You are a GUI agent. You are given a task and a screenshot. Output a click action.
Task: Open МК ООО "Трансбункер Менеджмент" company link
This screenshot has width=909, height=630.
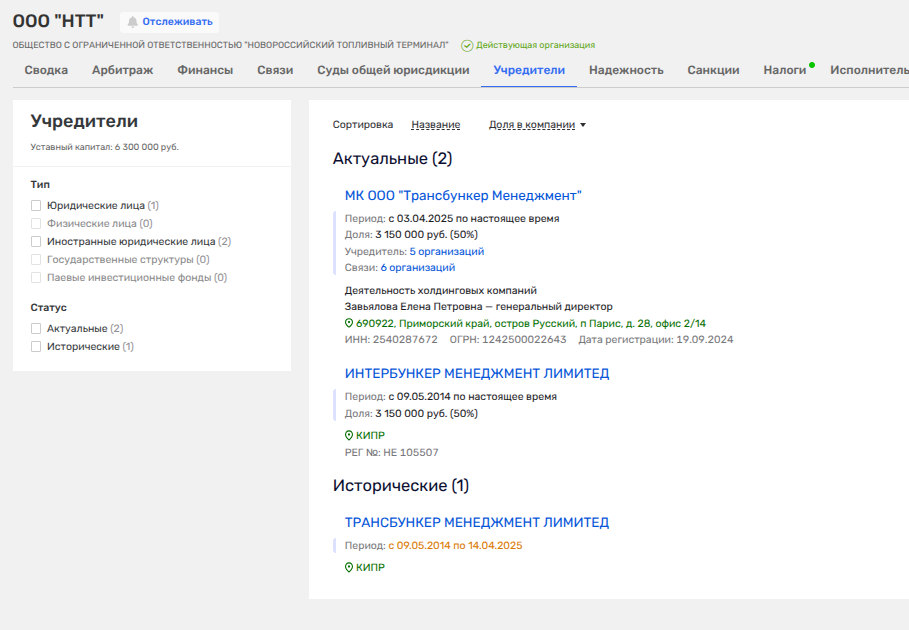pyautogui.click(x=463, y=196)
